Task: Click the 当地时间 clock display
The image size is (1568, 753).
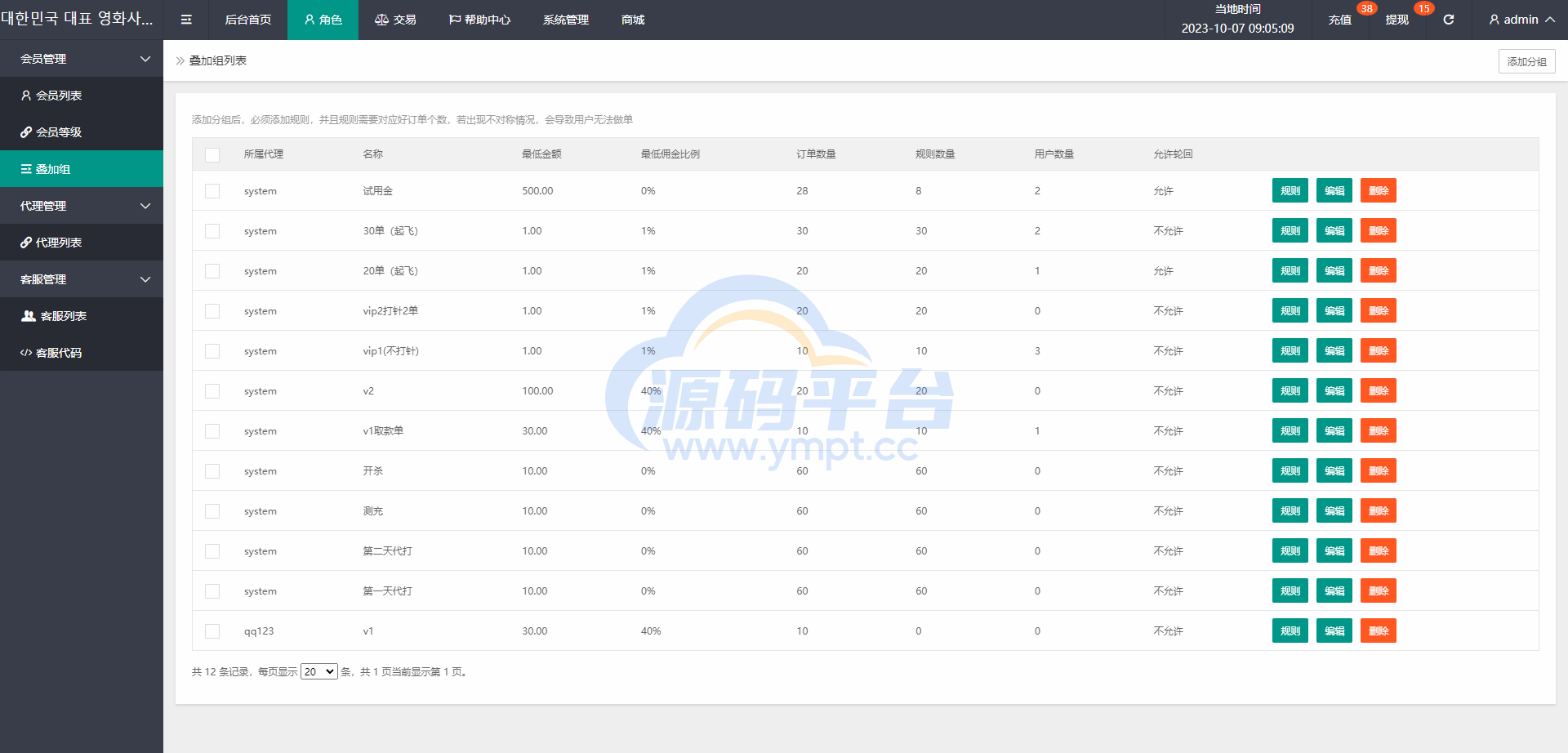Action: (x=1237, y=19)
